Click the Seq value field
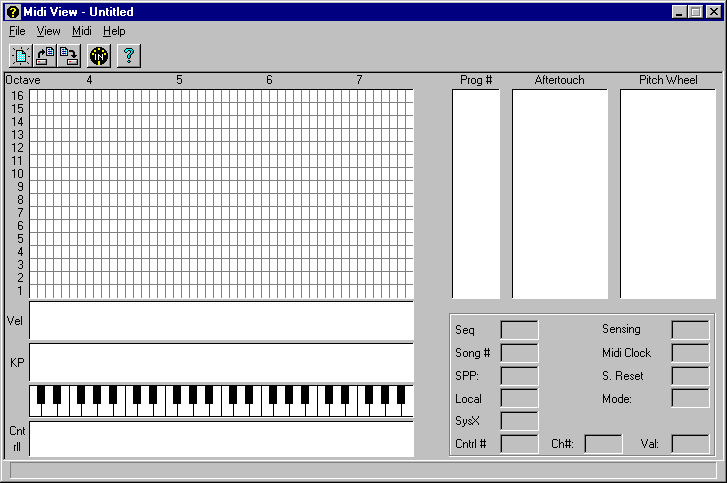This screenshot has width=727, height=483. click(x=519, y=330)
